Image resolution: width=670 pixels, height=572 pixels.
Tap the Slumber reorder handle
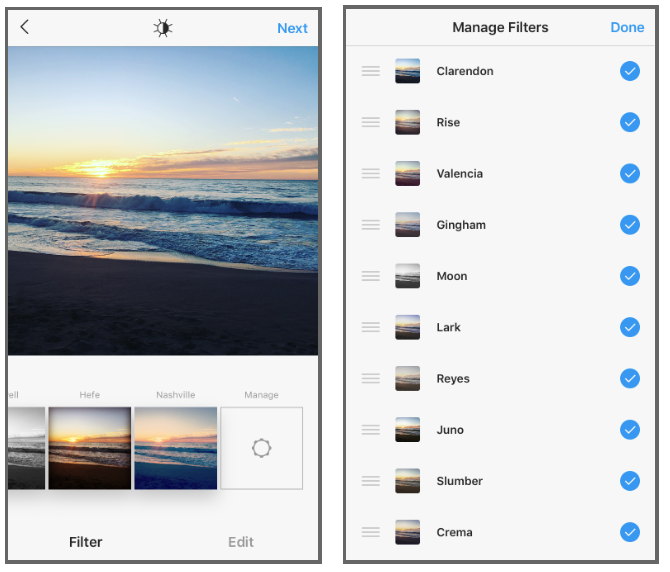tap(370, 481)
